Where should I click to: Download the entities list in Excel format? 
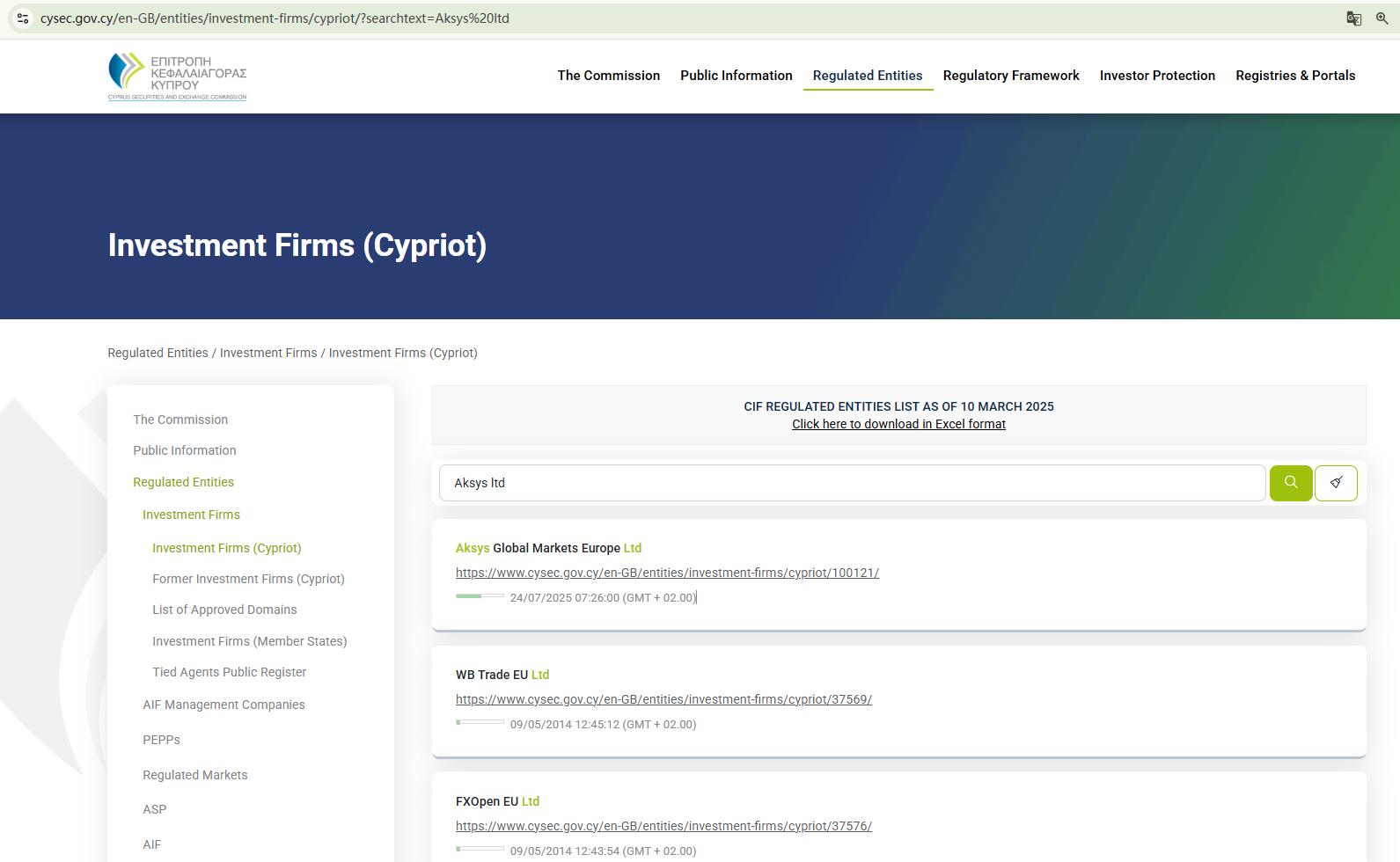898,424
